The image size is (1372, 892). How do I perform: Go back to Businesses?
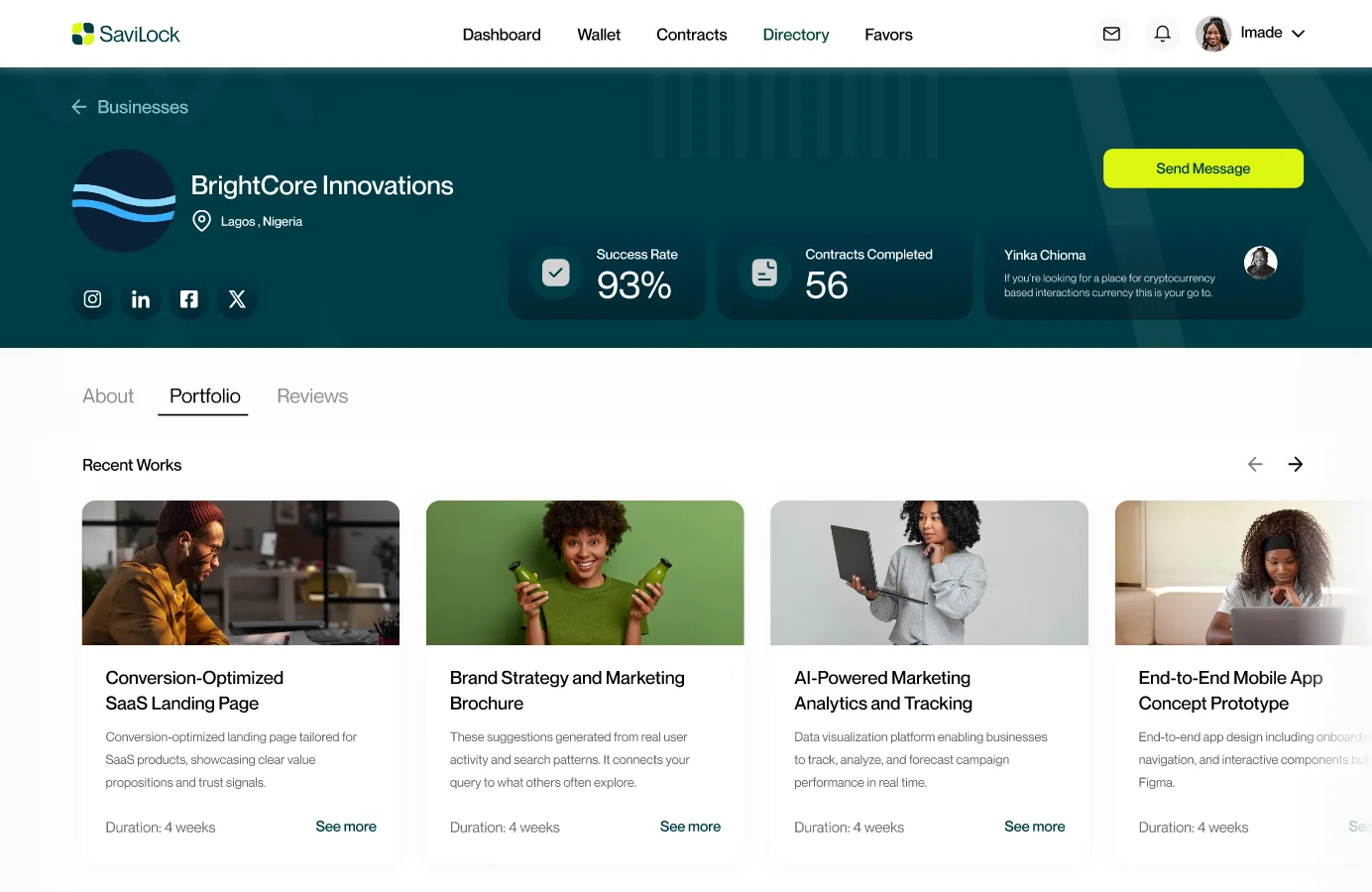(130, 107)
